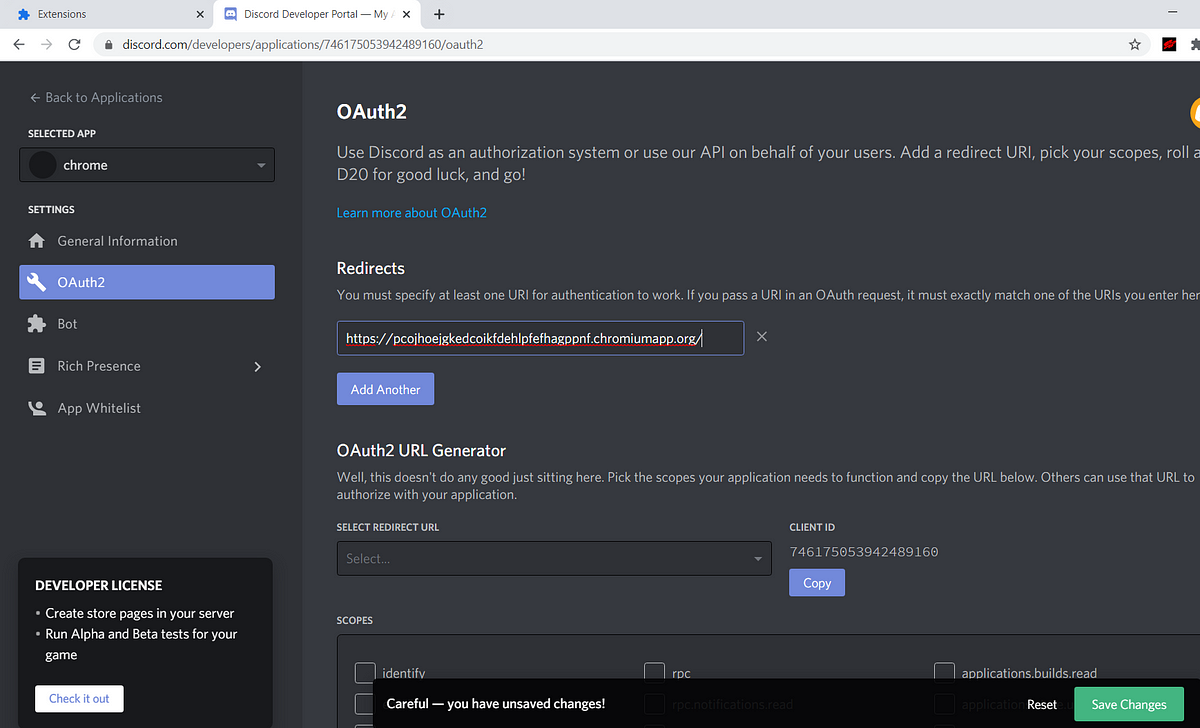Remove the redirect URI with X icon
The image size is (1200, 728).
click(762, 337)
